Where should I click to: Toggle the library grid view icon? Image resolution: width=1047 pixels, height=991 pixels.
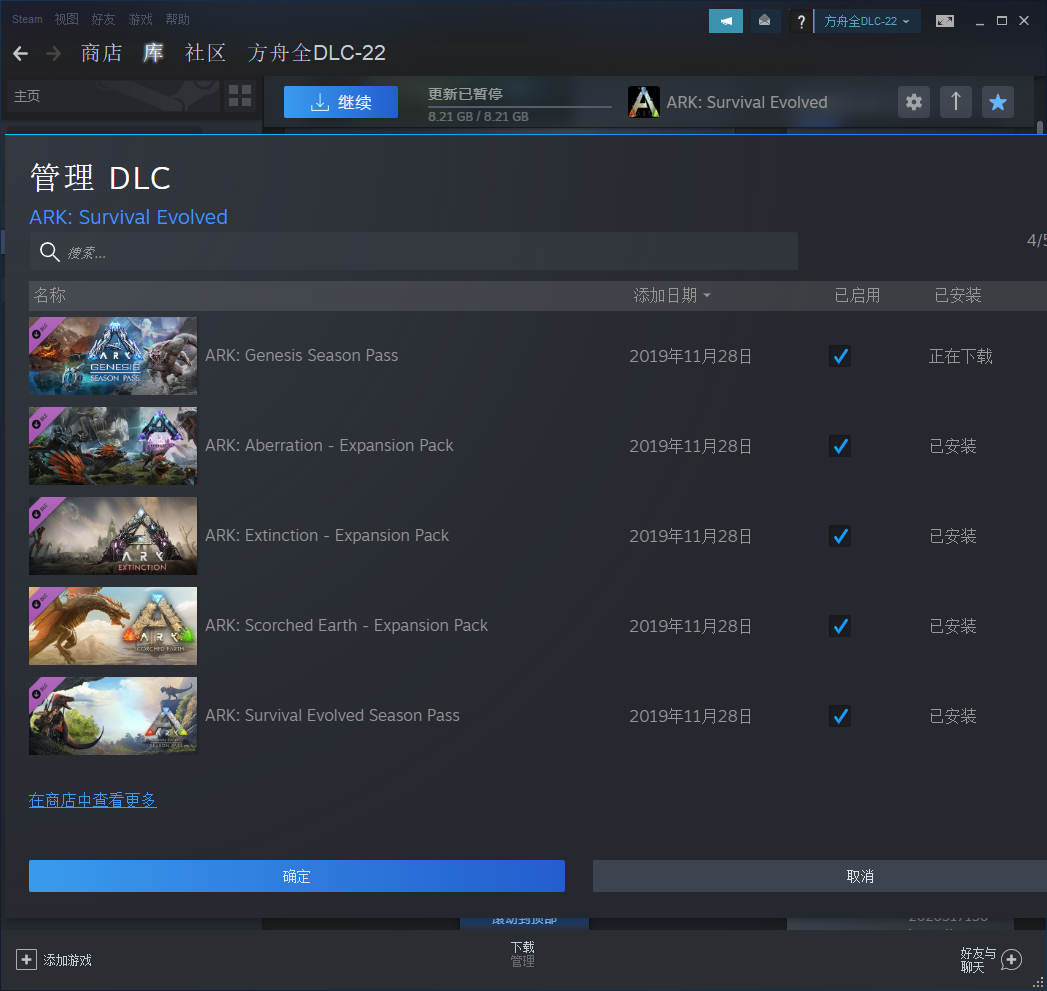click(240, 95)
